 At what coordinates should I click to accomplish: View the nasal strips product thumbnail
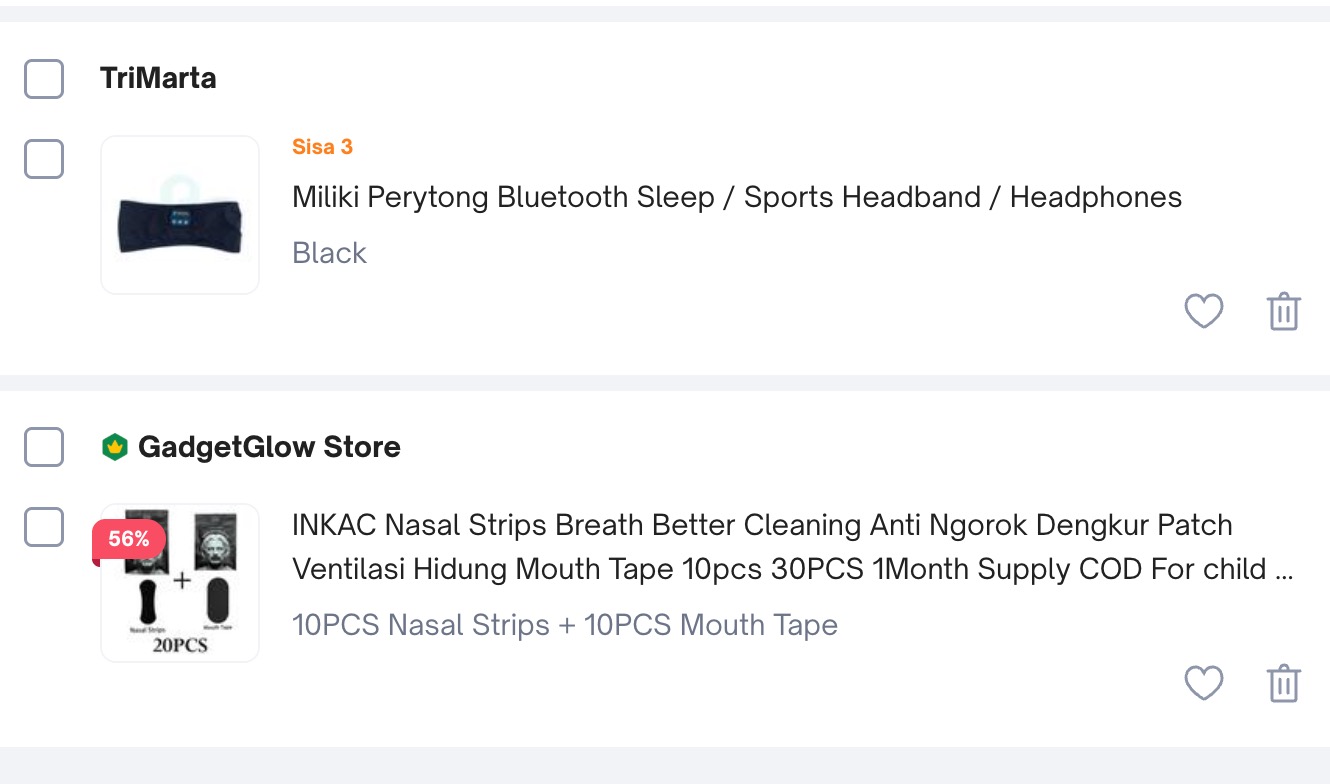[180, 583]
